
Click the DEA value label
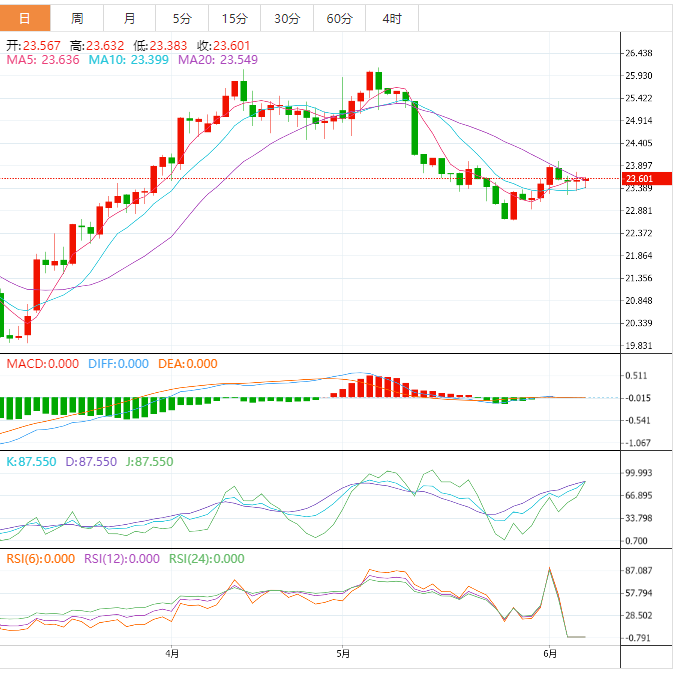click(186, 364)
